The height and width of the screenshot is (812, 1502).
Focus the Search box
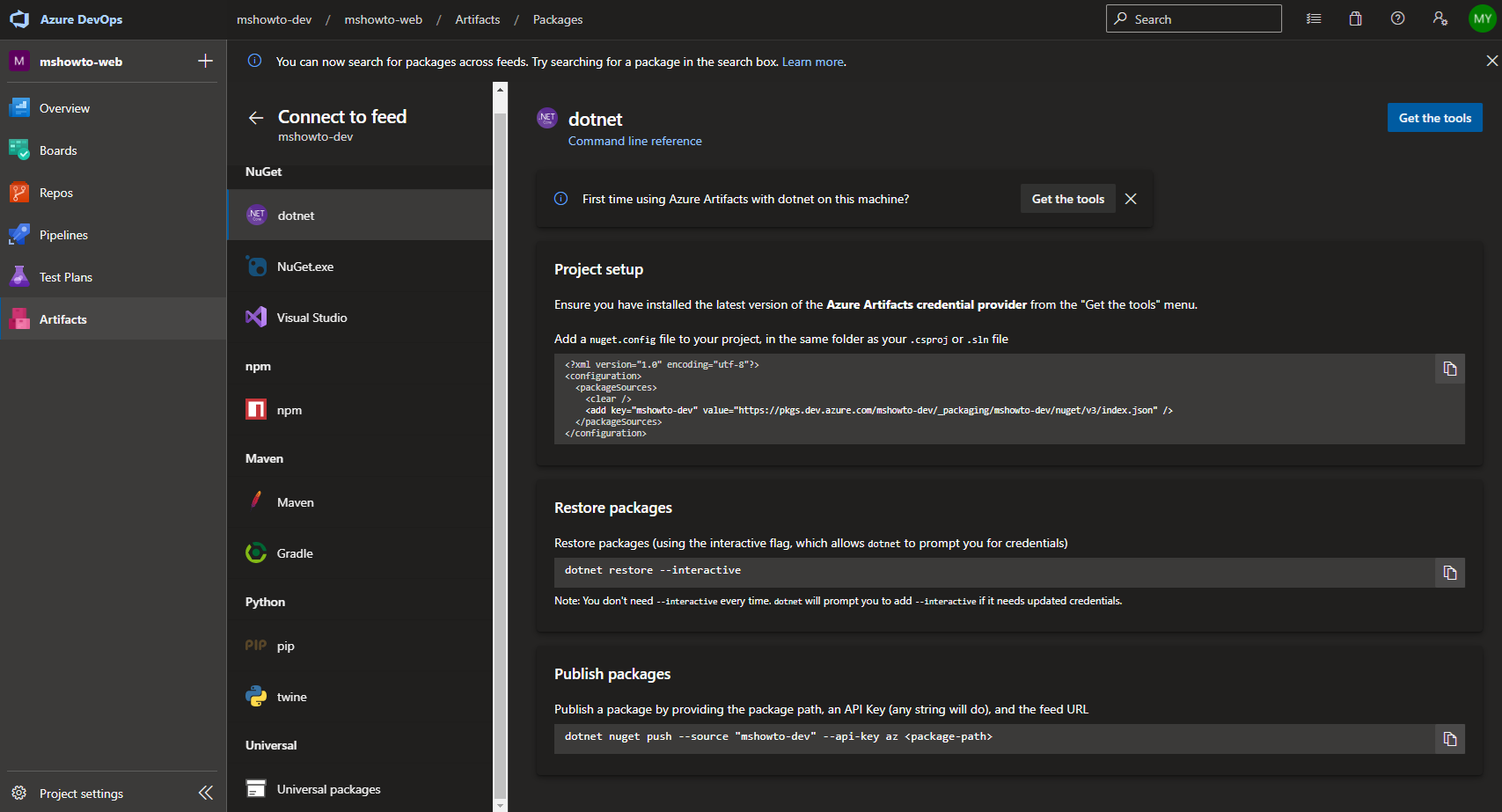click(x=1194, y=18)
